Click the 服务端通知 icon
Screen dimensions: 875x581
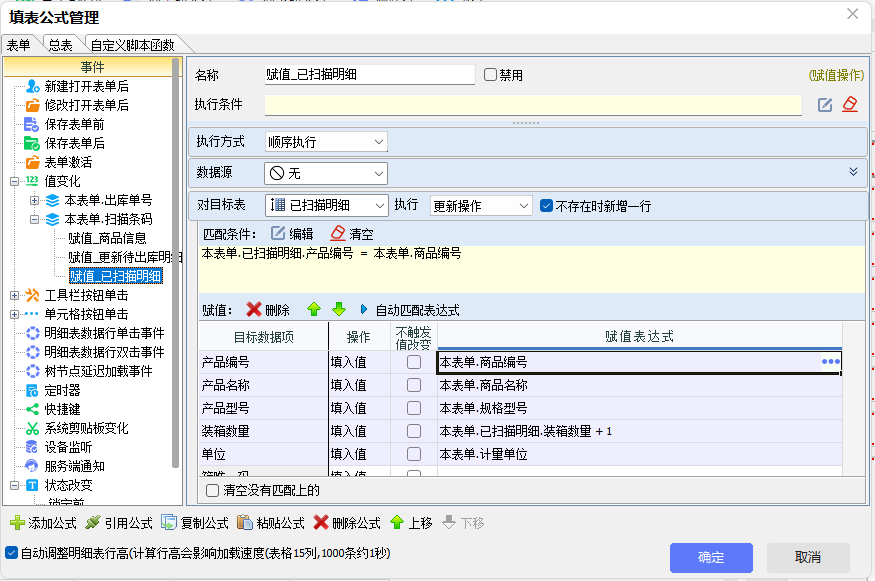coord(32,466)
